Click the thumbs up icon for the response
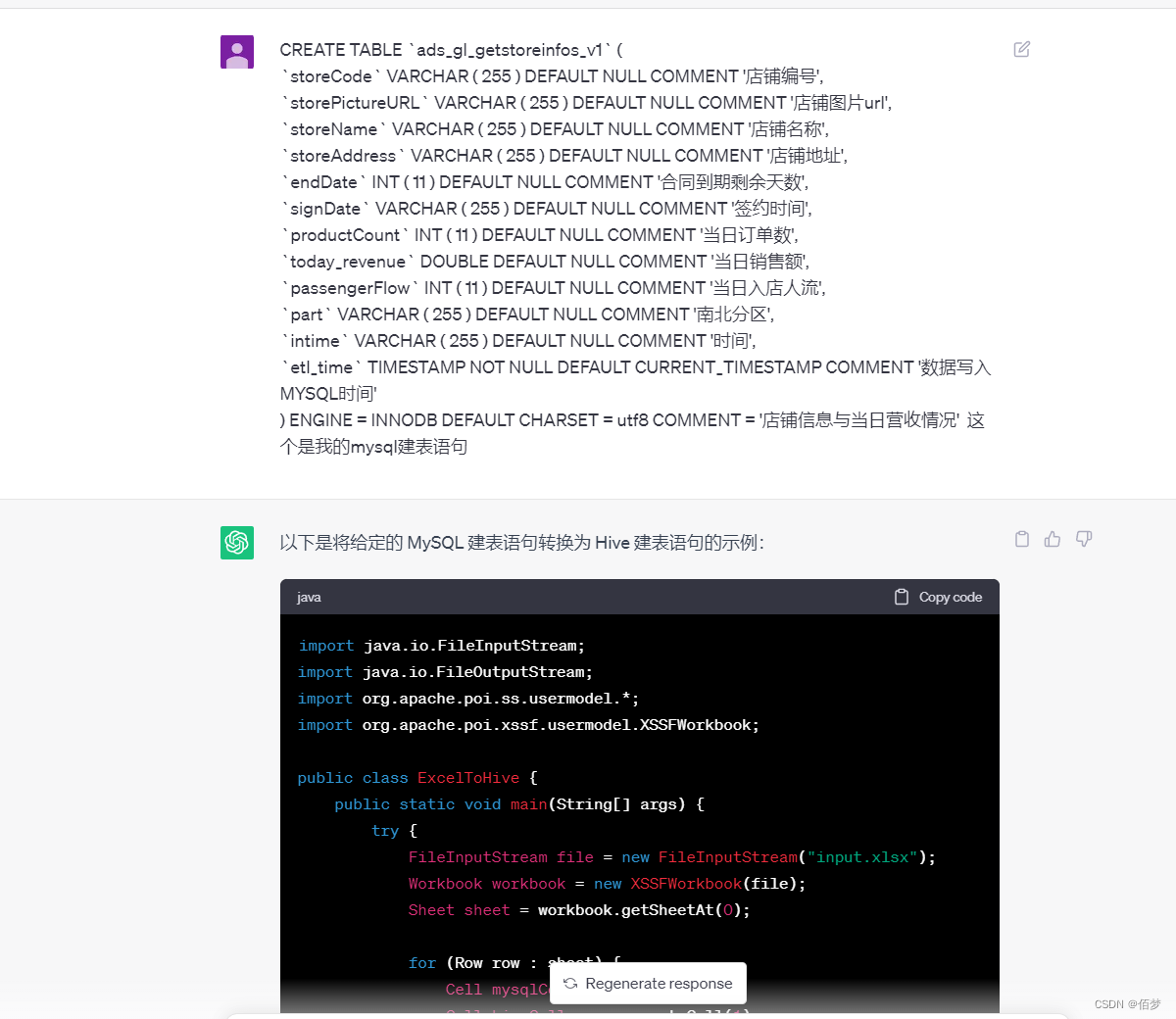 [1053, 538]
